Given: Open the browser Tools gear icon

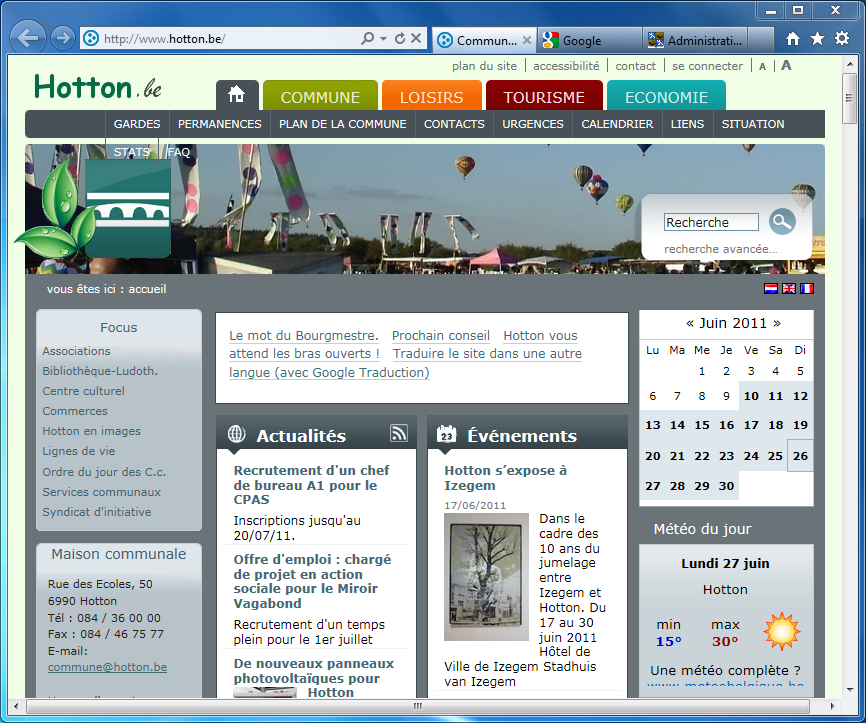Looking at the screenshot, I should 842,39.
